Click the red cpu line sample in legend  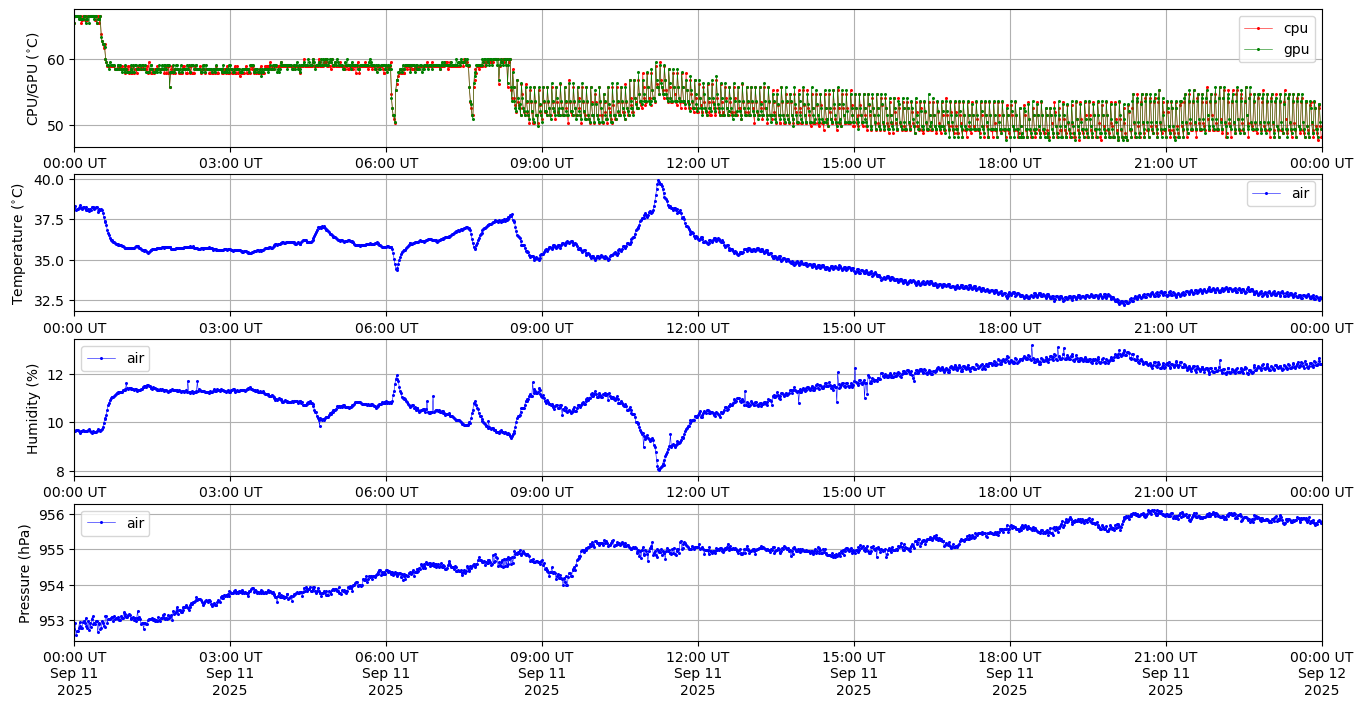pos(1259,28)
